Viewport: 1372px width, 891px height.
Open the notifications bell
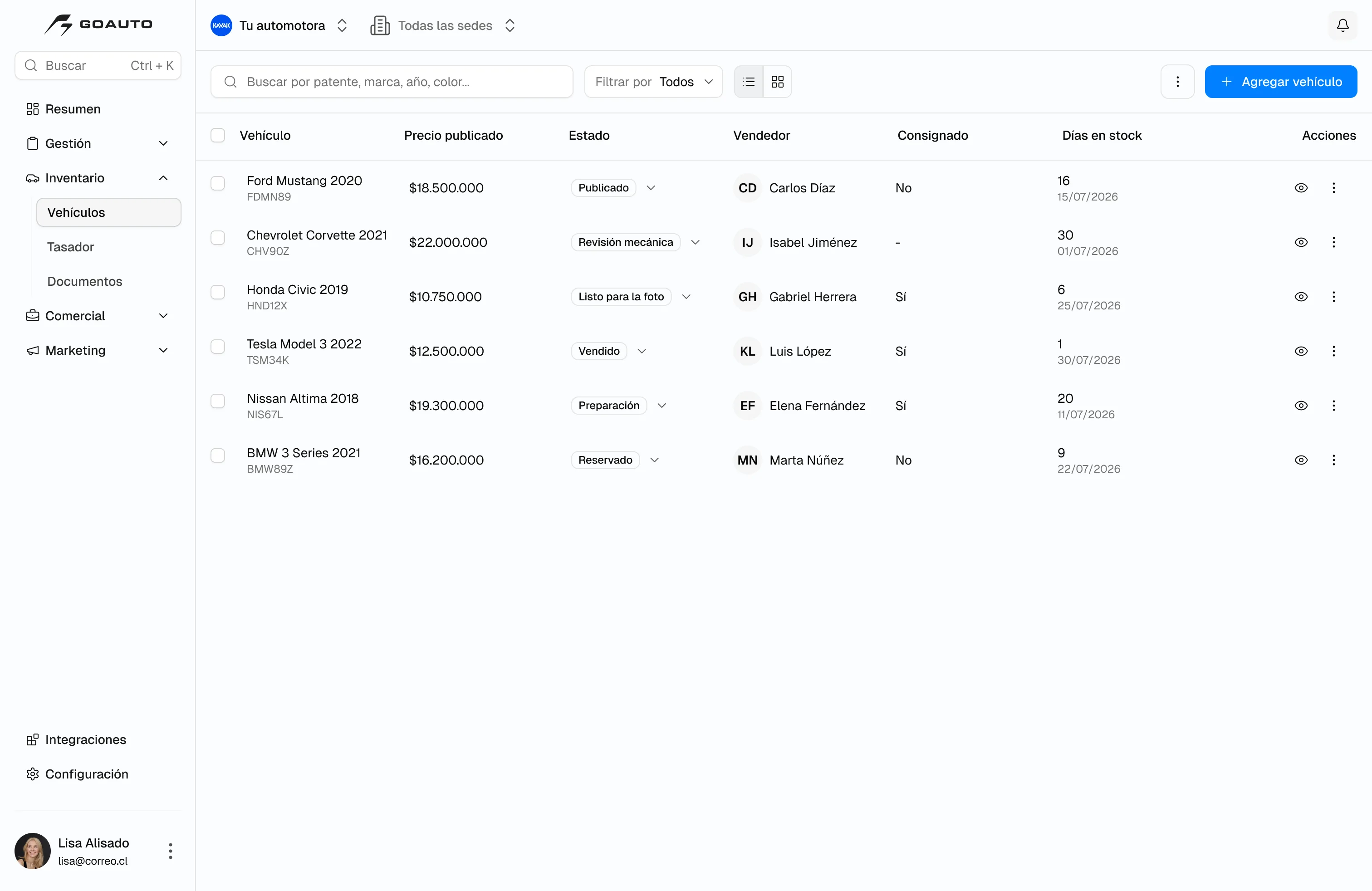1342,25
